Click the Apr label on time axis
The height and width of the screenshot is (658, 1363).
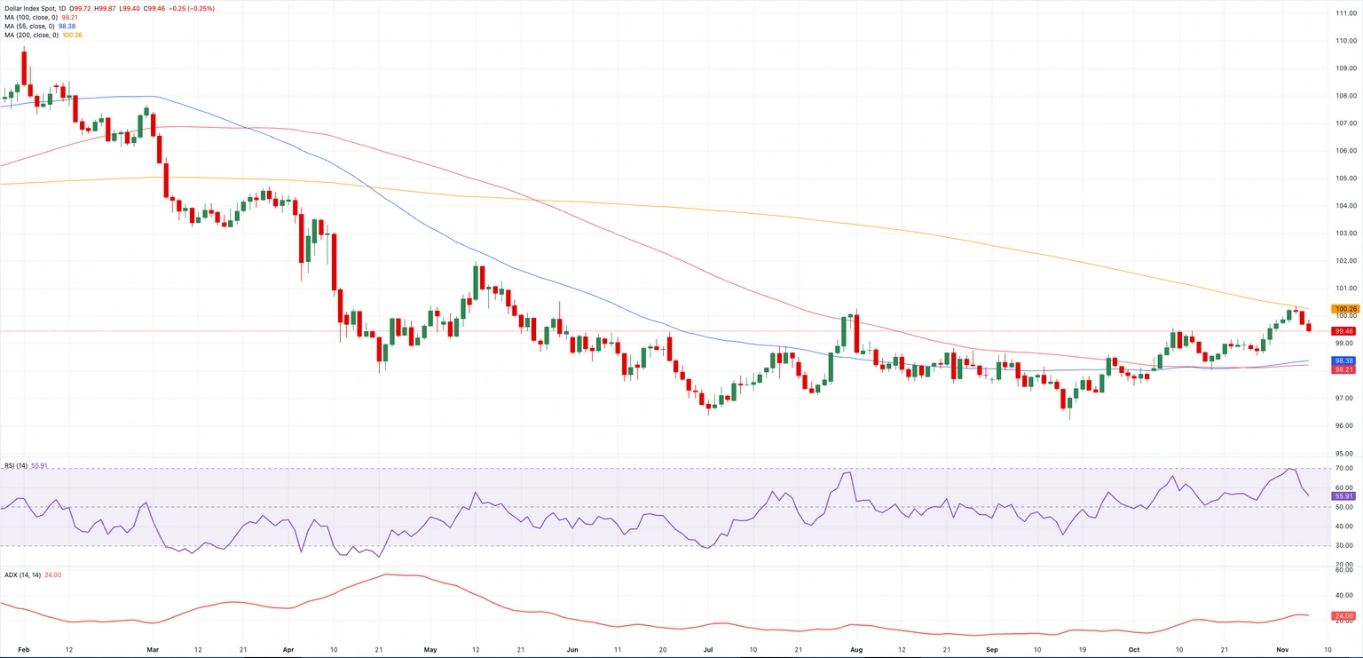289,649
